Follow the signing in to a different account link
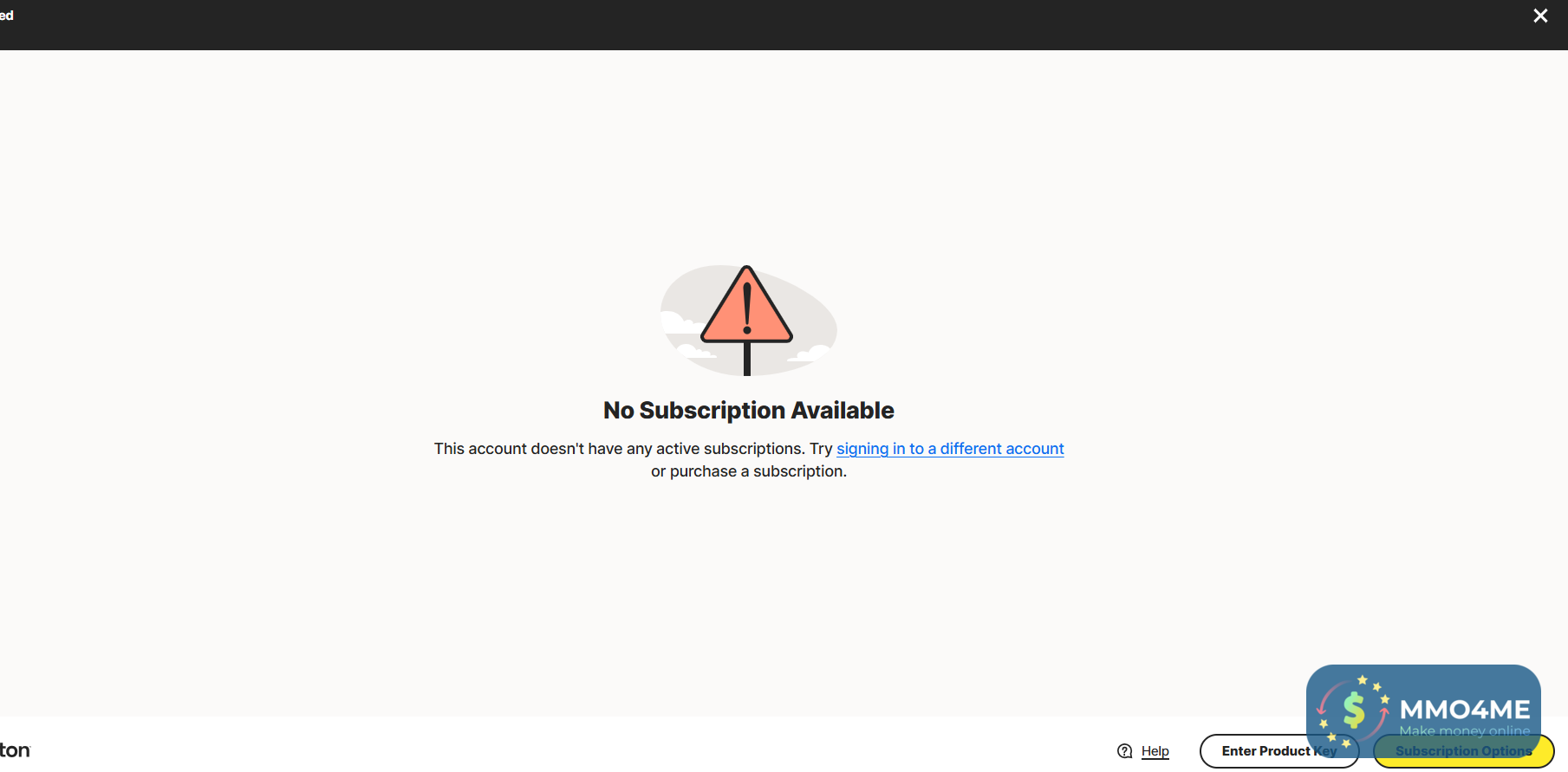 (950, 449)
